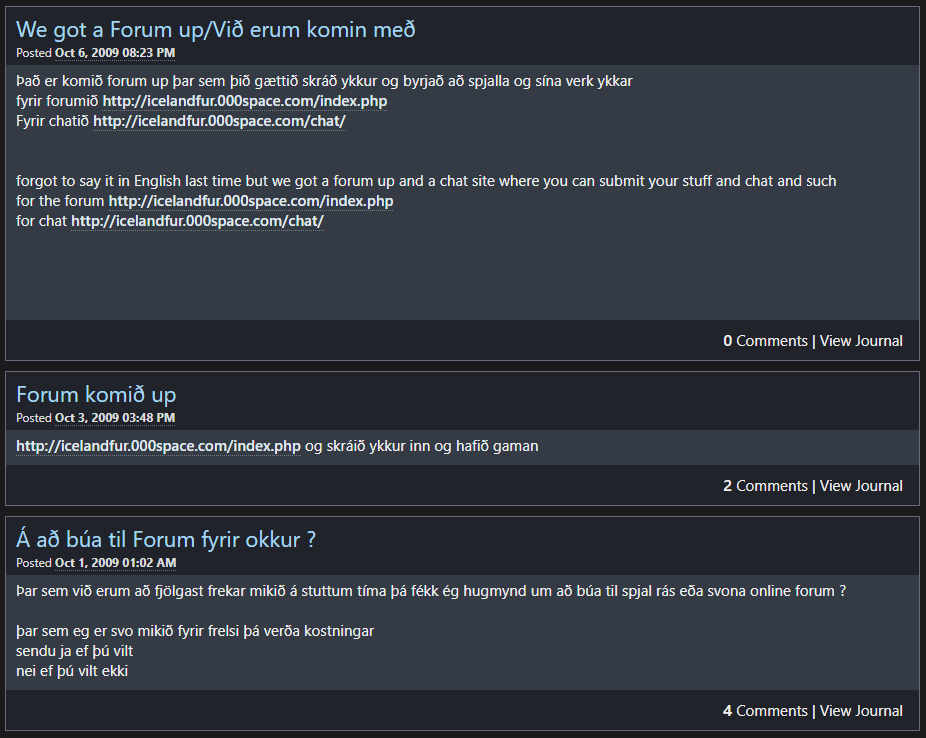Screen dimensions: 926x738
Task: Open the index.php link after 'for the forum'
Action: point(251,201)
